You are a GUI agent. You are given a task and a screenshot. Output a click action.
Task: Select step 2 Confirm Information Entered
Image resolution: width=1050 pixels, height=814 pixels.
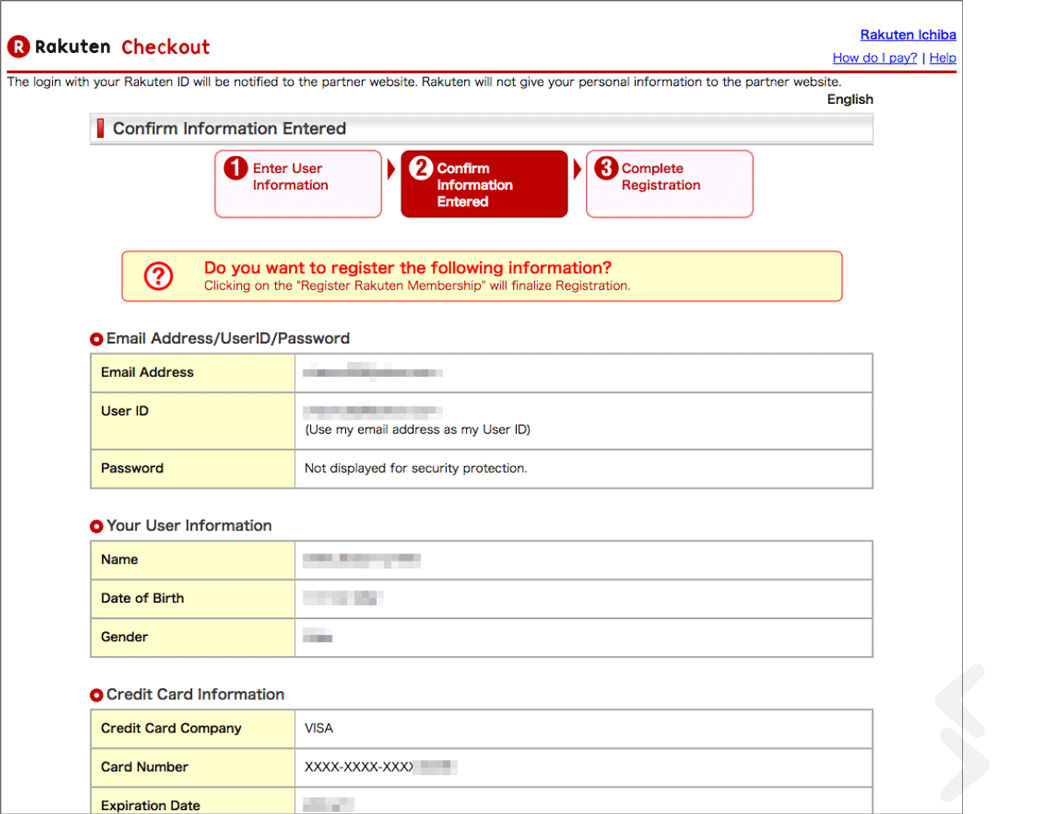pos(484,183)
